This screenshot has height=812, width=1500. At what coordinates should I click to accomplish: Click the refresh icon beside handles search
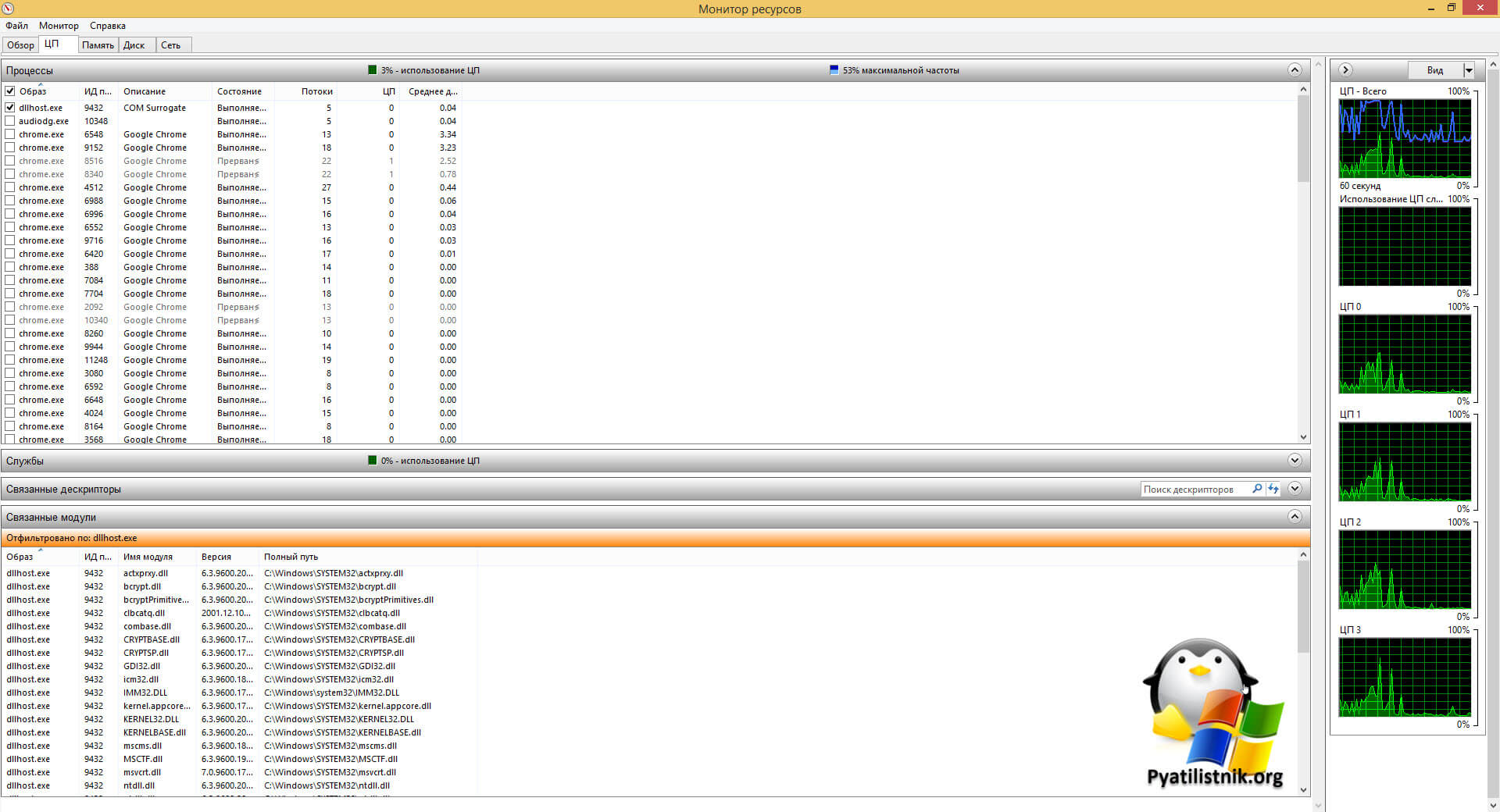click(x=1273, y=489)
